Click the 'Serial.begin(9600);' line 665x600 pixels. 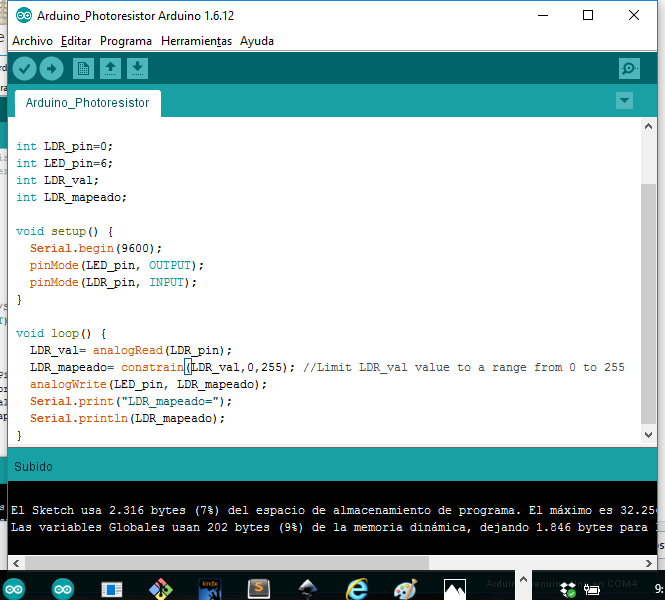click(96, 248)
